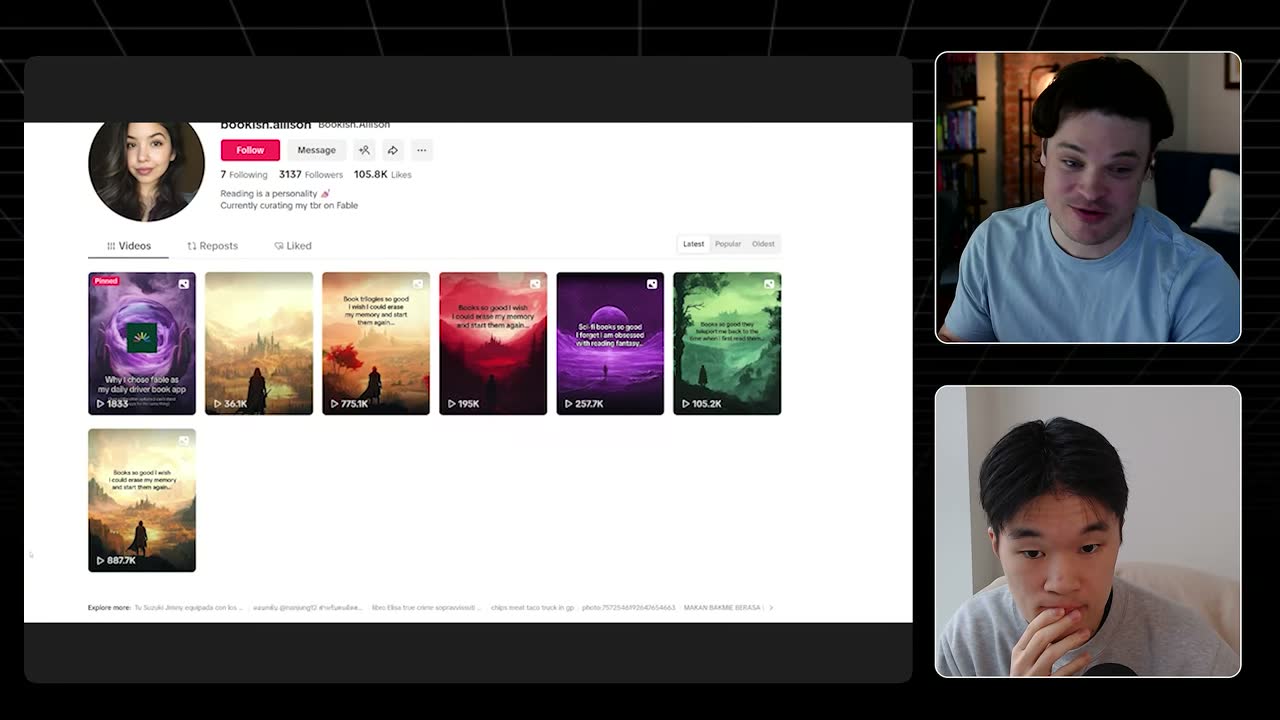Open the video with 36.1K views
The image size is (1280, 720).
pos(259,343)
